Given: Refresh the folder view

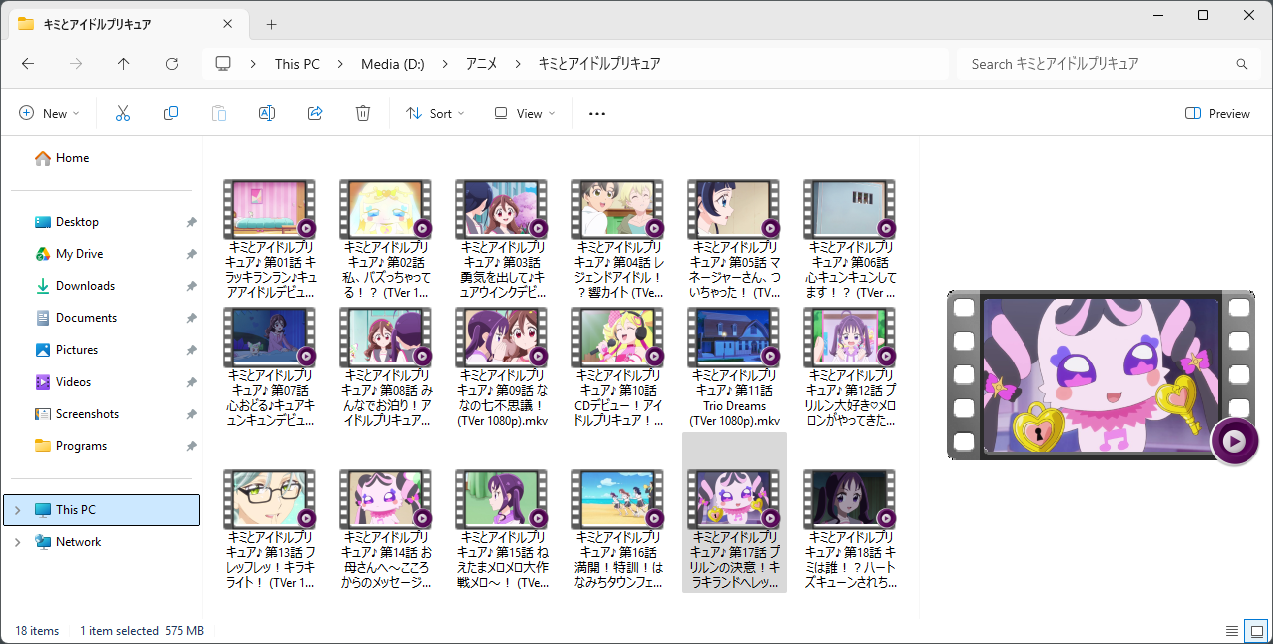Looking at the screenshot, I should pos(172,63).
